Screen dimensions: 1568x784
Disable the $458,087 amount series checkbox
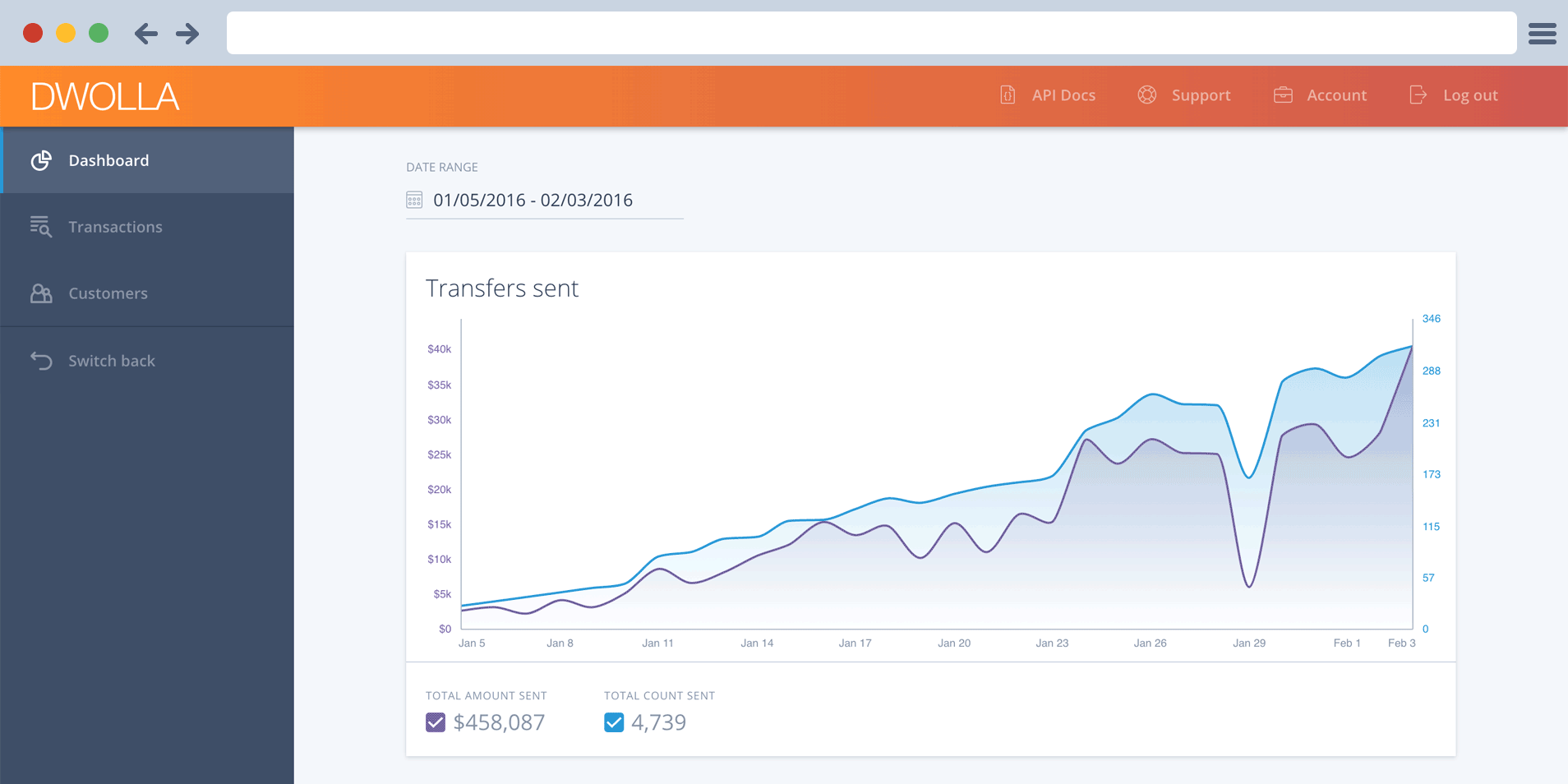(x=435, y=722)
